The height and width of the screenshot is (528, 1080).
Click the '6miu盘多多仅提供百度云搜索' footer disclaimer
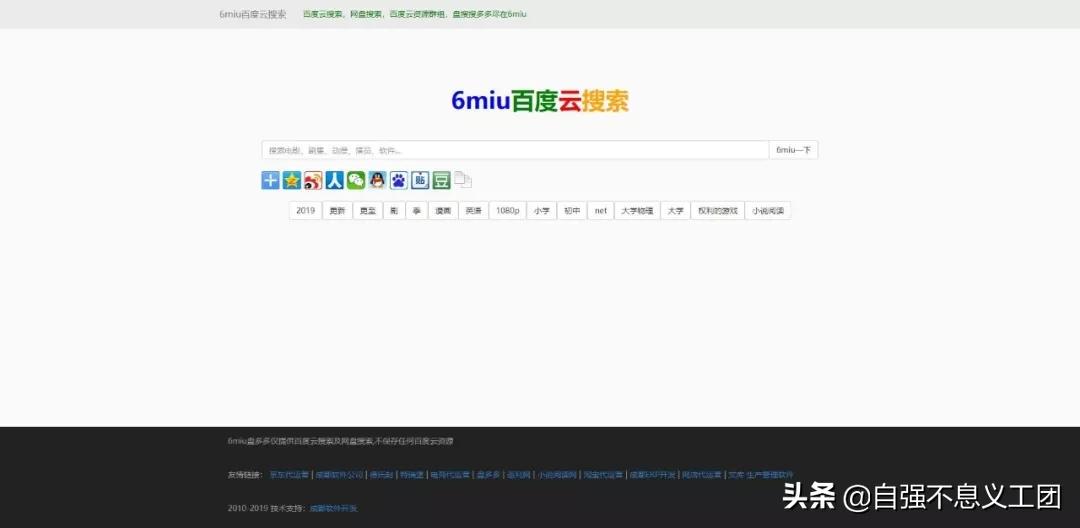coord(340,441)
